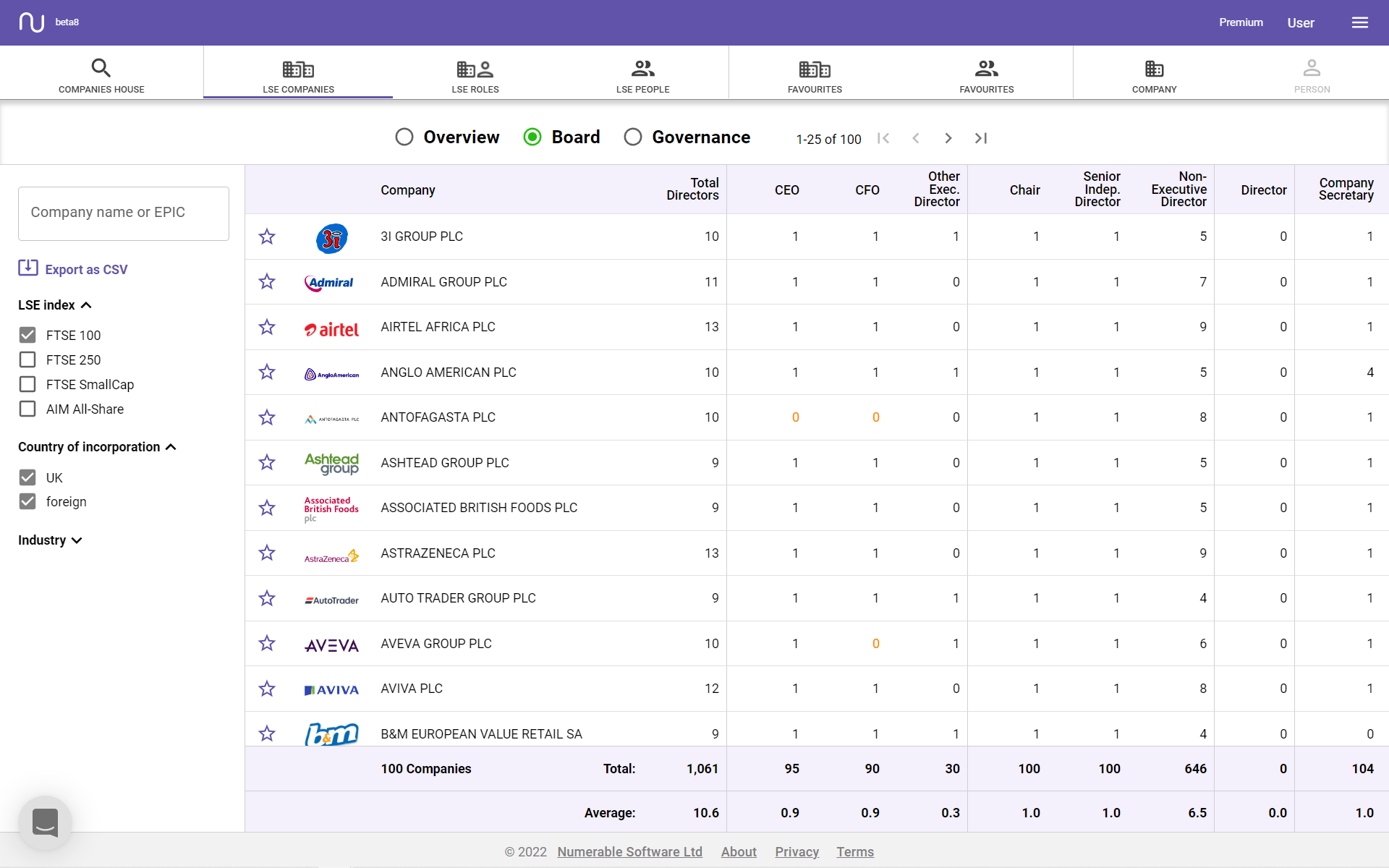Click the Admiral logo
1389x868 pixels.
point(329,283)
